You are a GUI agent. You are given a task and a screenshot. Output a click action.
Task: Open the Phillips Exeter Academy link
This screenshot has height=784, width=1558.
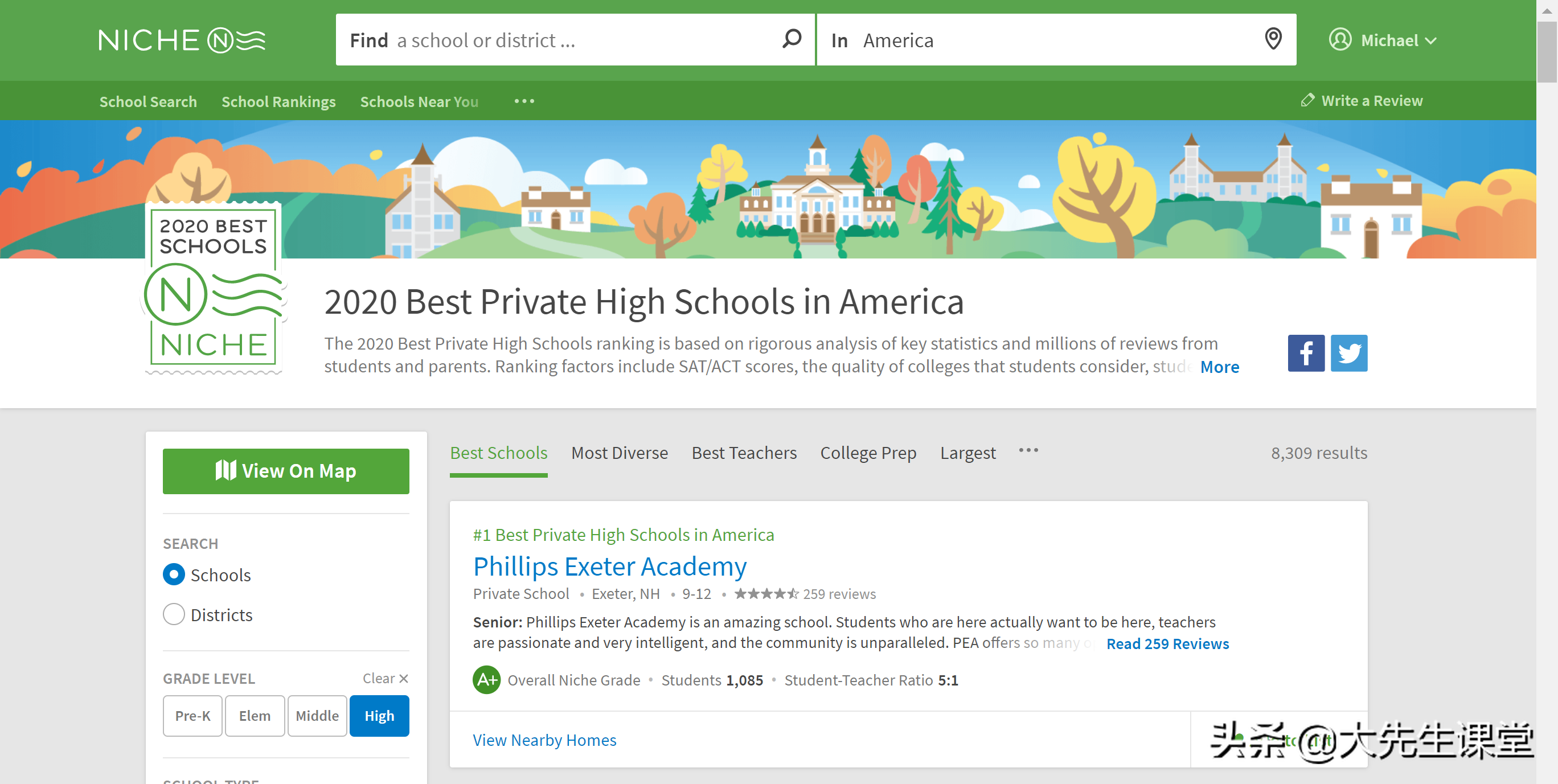click(x=609, y=566)
